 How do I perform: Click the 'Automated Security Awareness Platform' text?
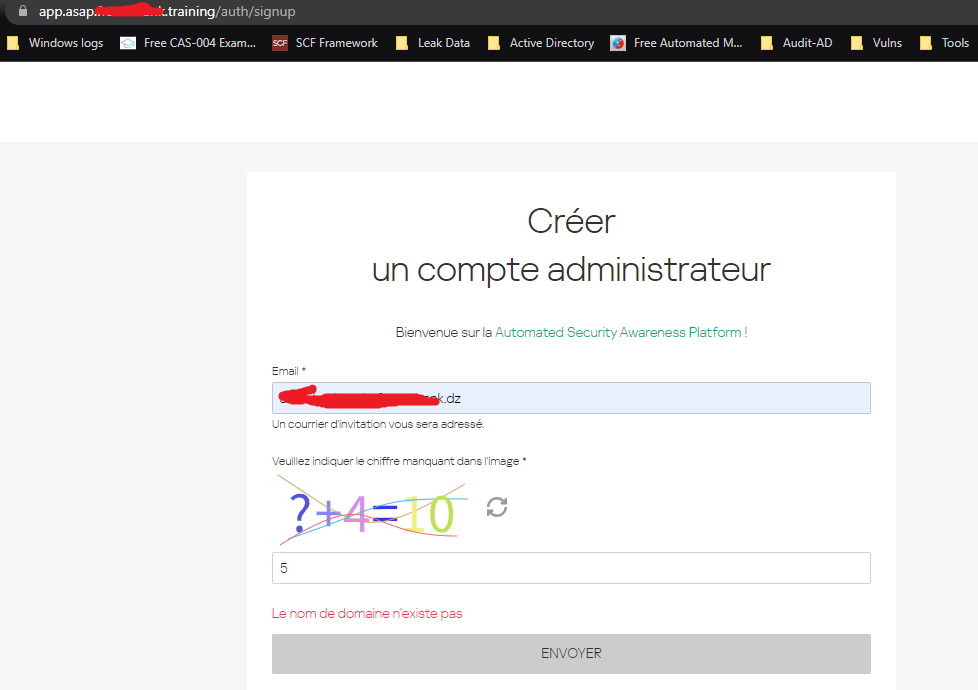point(618,333)
